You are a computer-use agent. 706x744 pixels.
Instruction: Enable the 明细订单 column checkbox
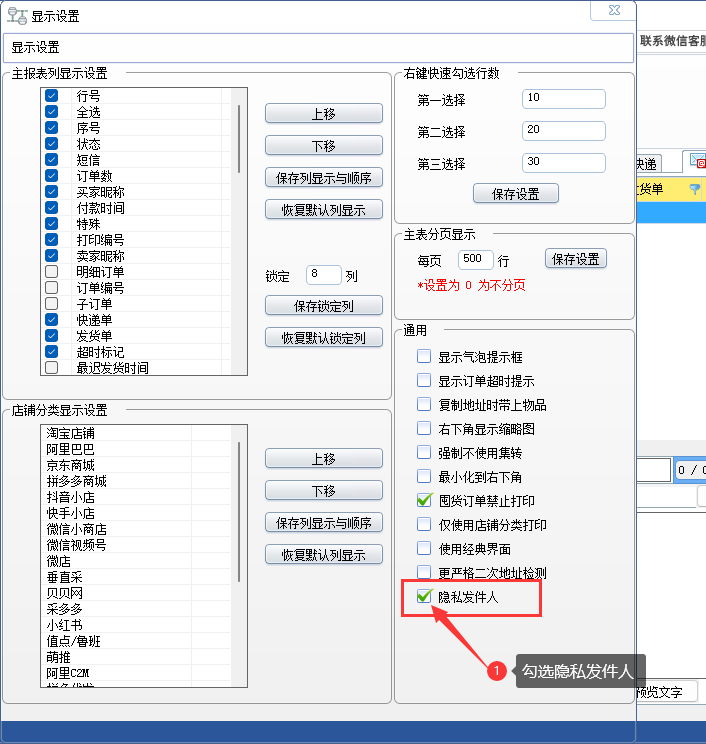pos(52,271)
